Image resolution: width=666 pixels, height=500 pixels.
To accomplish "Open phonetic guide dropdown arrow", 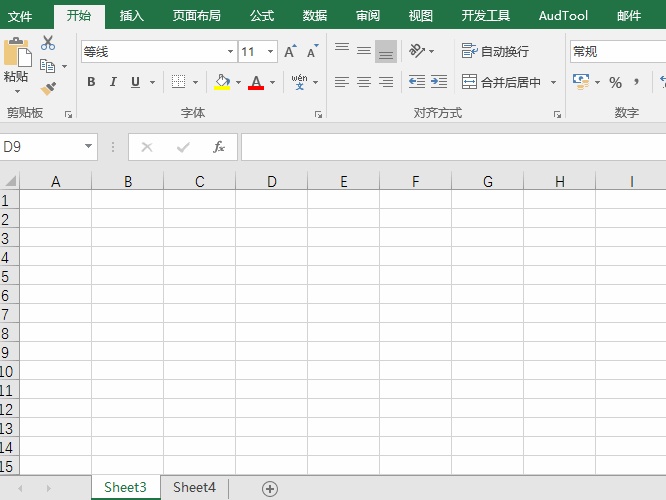I will coord(316,82).
